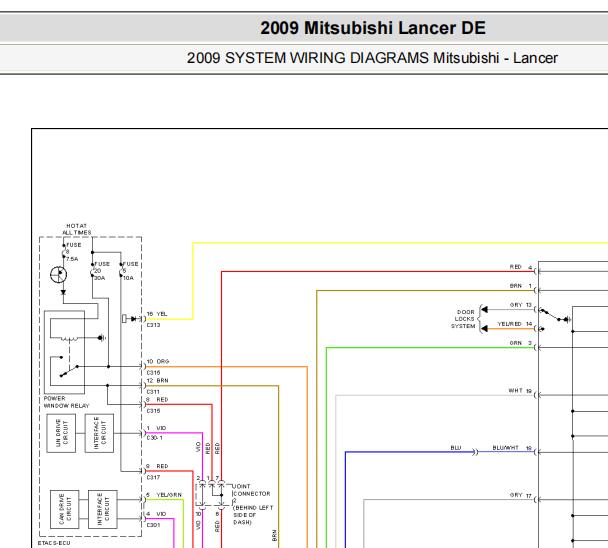Click '2009 SYSTEM WIRING DIAGRAMS Mitsubishi - Lancer' subtitle
This screenshot has width=608, height=548.
[372, 58]
